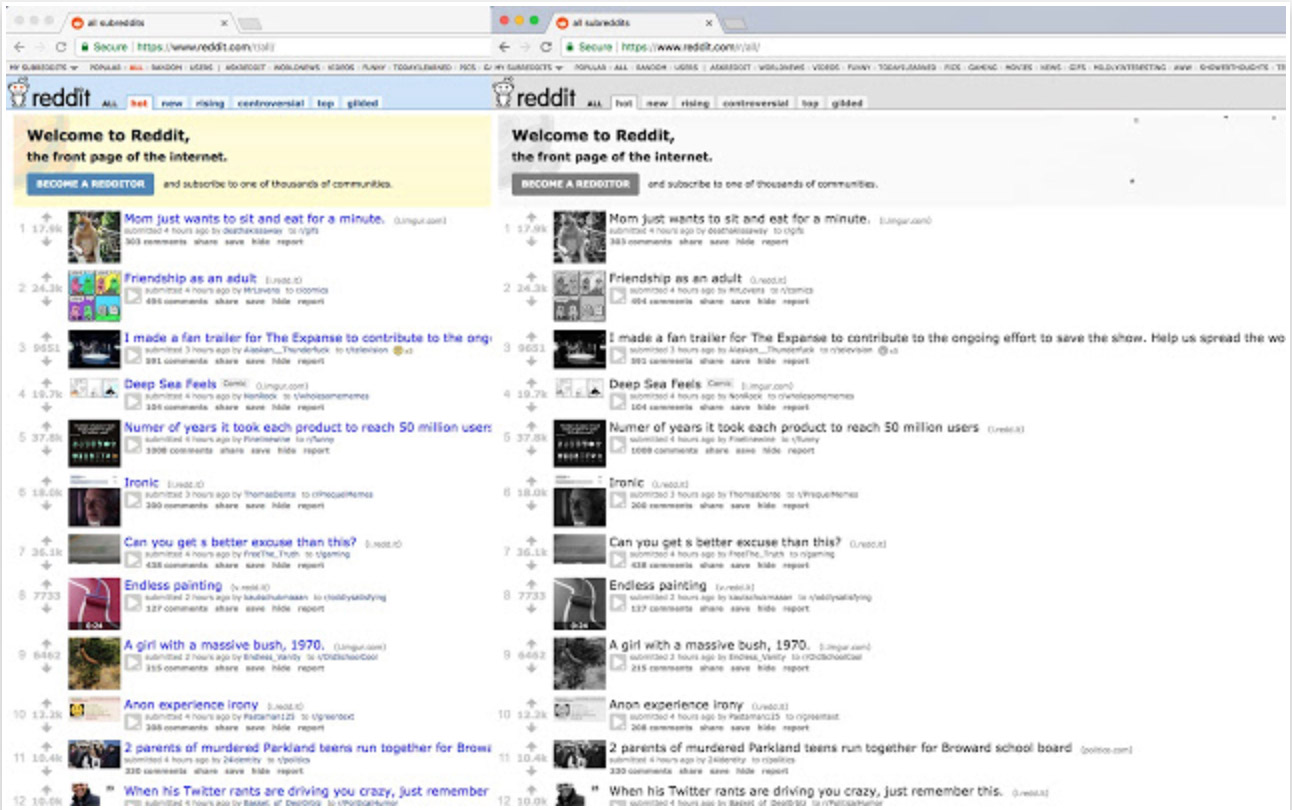Click gray BECOME A REDDITOR button in right window

point(576,184)
